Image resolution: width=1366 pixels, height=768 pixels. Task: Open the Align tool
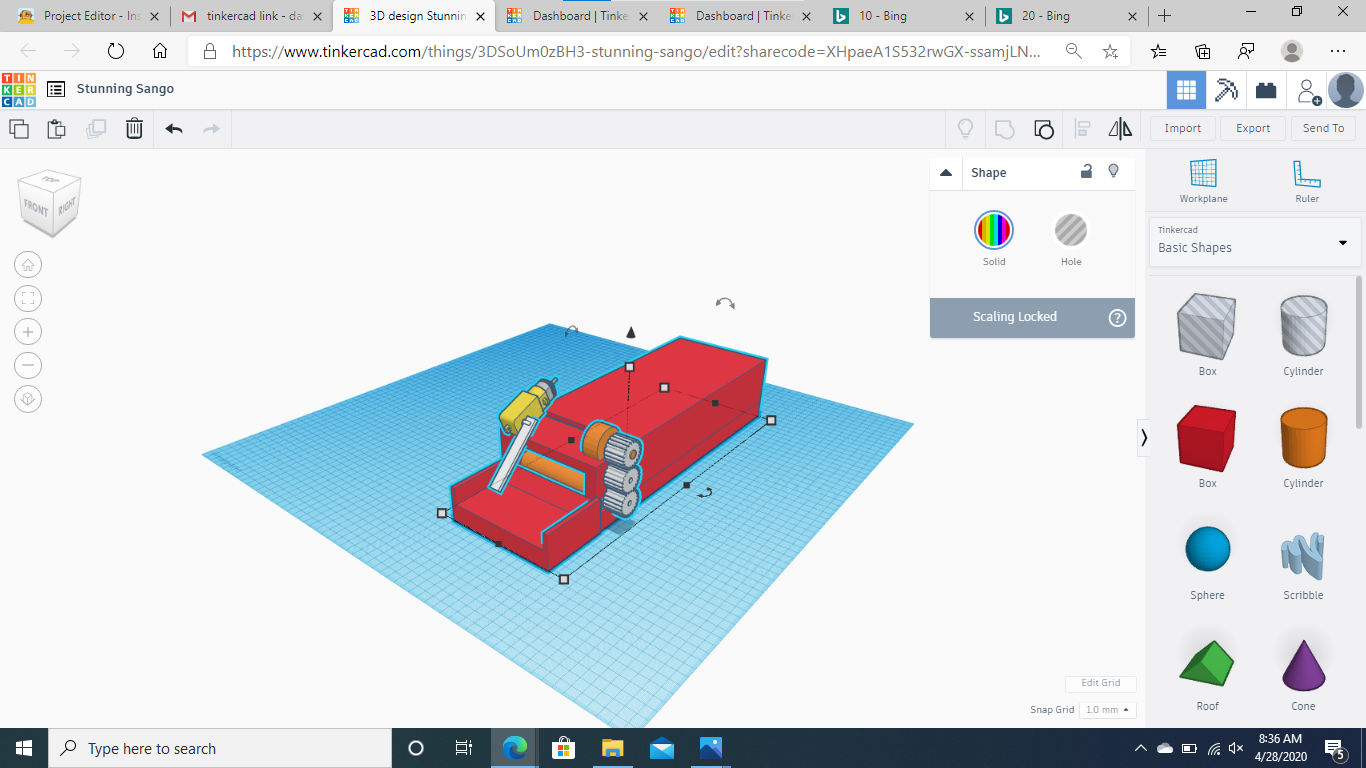pos(1082,128)
